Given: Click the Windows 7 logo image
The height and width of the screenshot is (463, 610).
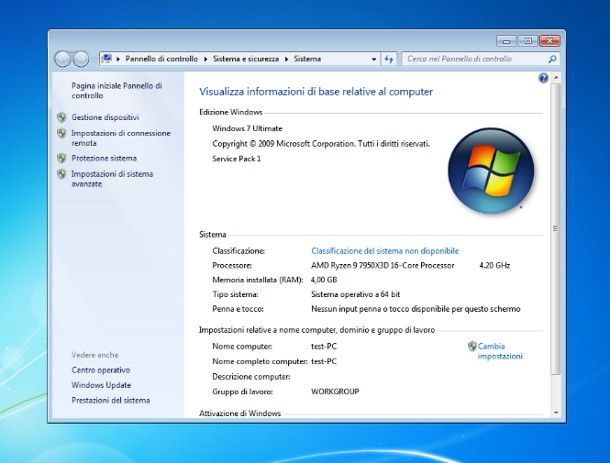Looking at the screenshot, I should click(x=491, y=170).
